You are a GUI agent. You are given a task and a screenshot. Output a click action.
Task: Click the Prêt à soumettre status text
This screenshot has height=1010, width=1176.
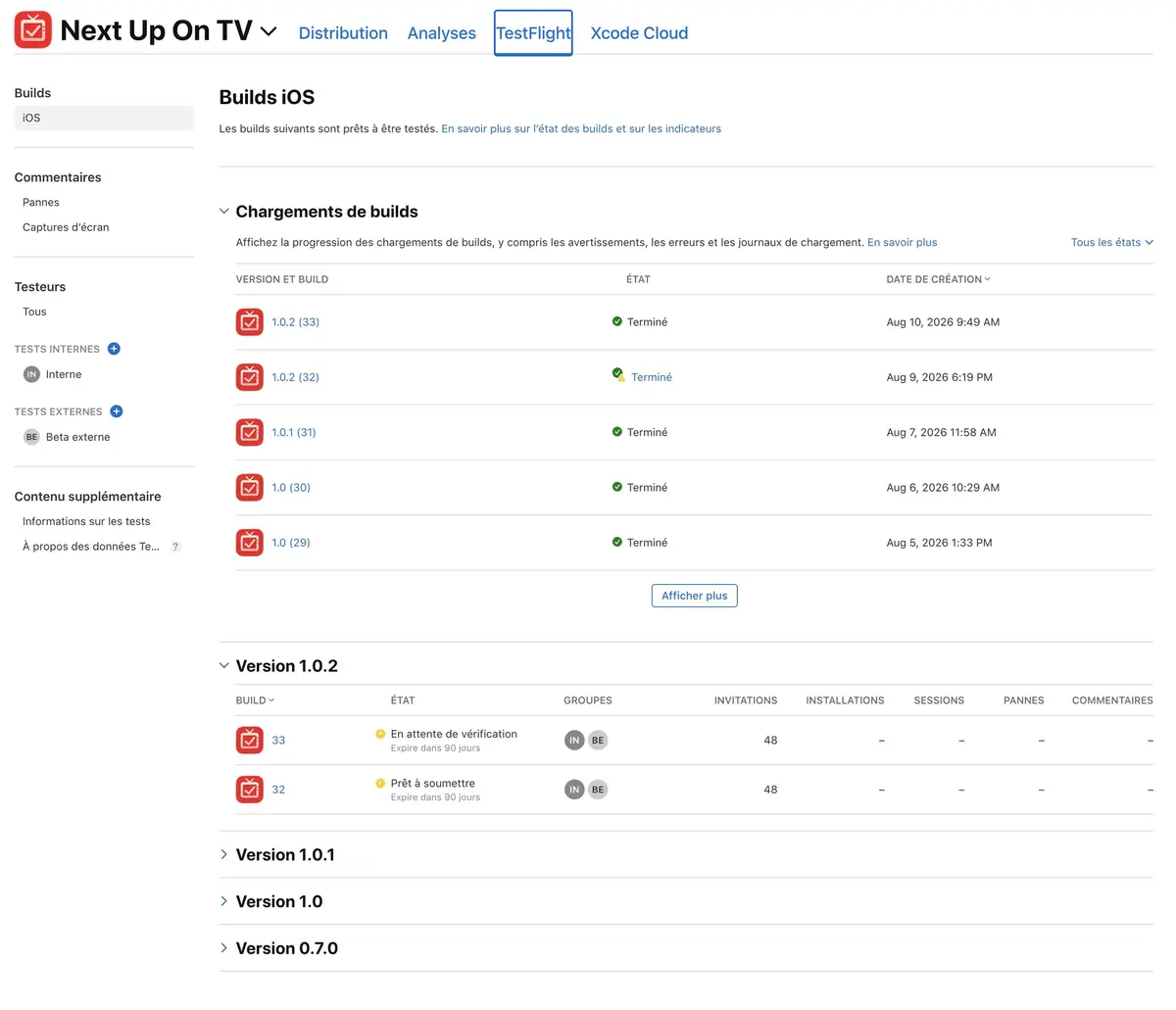tap(432, 783)
